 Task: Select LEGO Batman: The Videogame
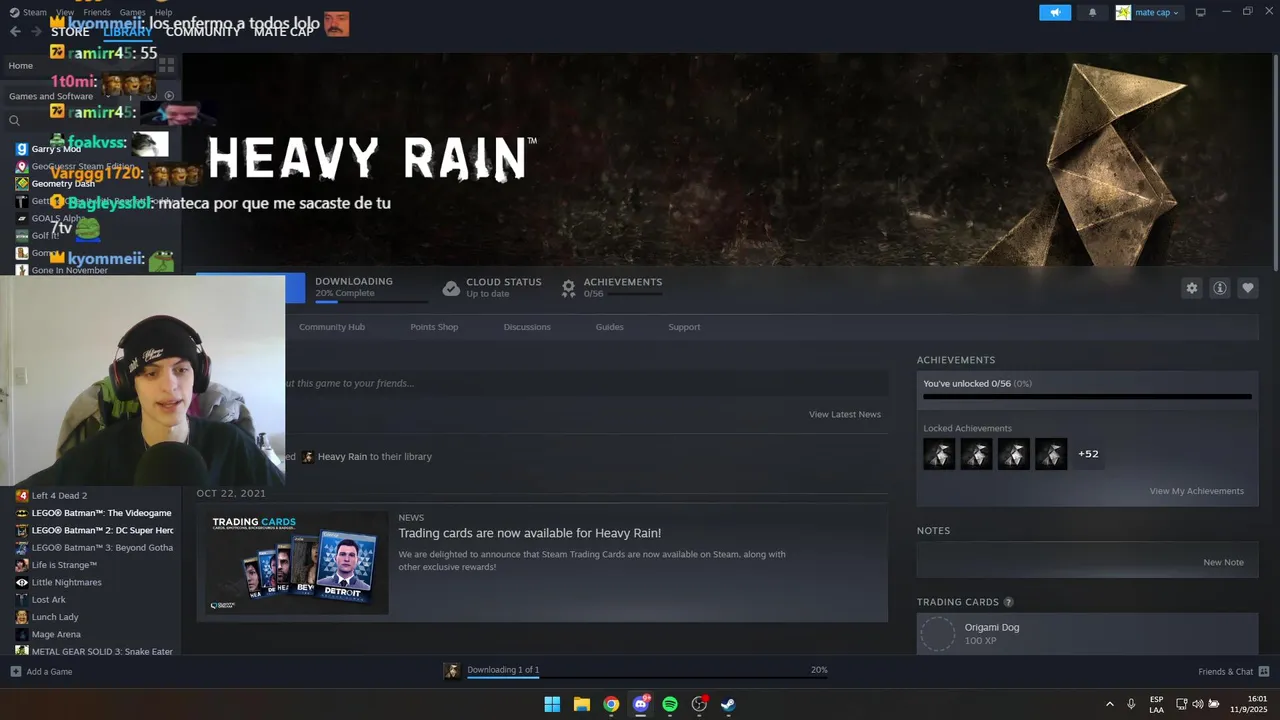point(101,513)
